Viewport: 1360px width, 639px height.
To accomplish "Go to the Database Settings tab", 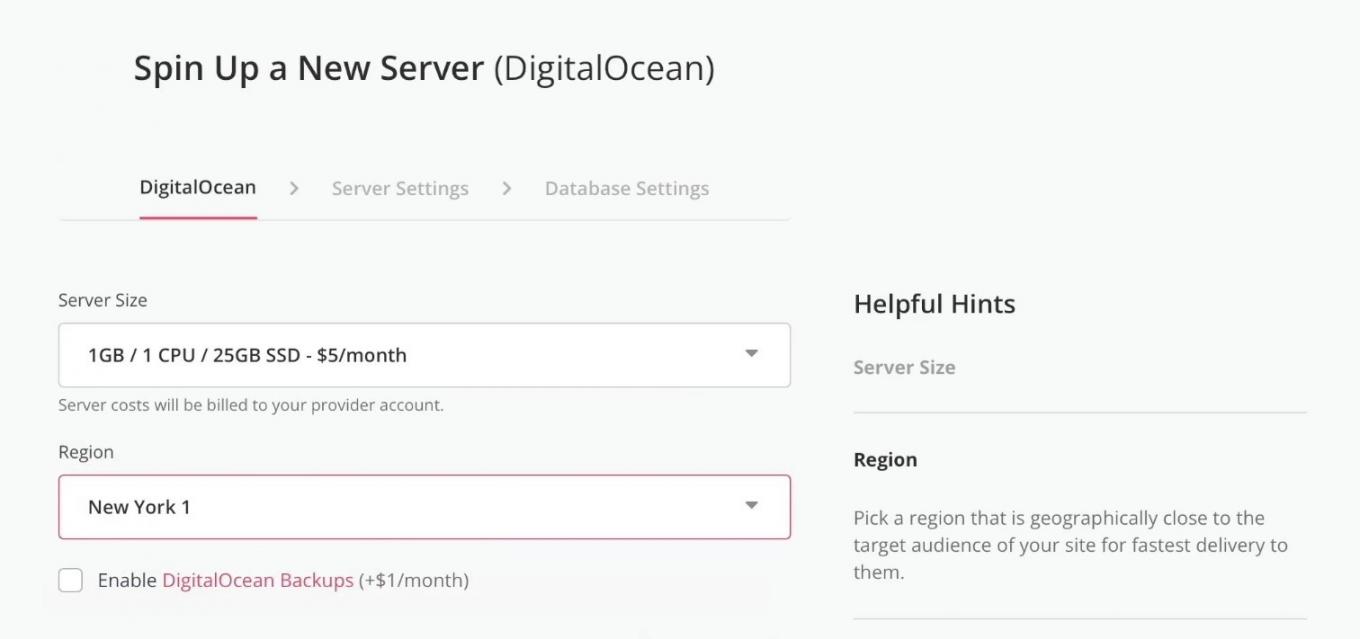I will 627,189.
